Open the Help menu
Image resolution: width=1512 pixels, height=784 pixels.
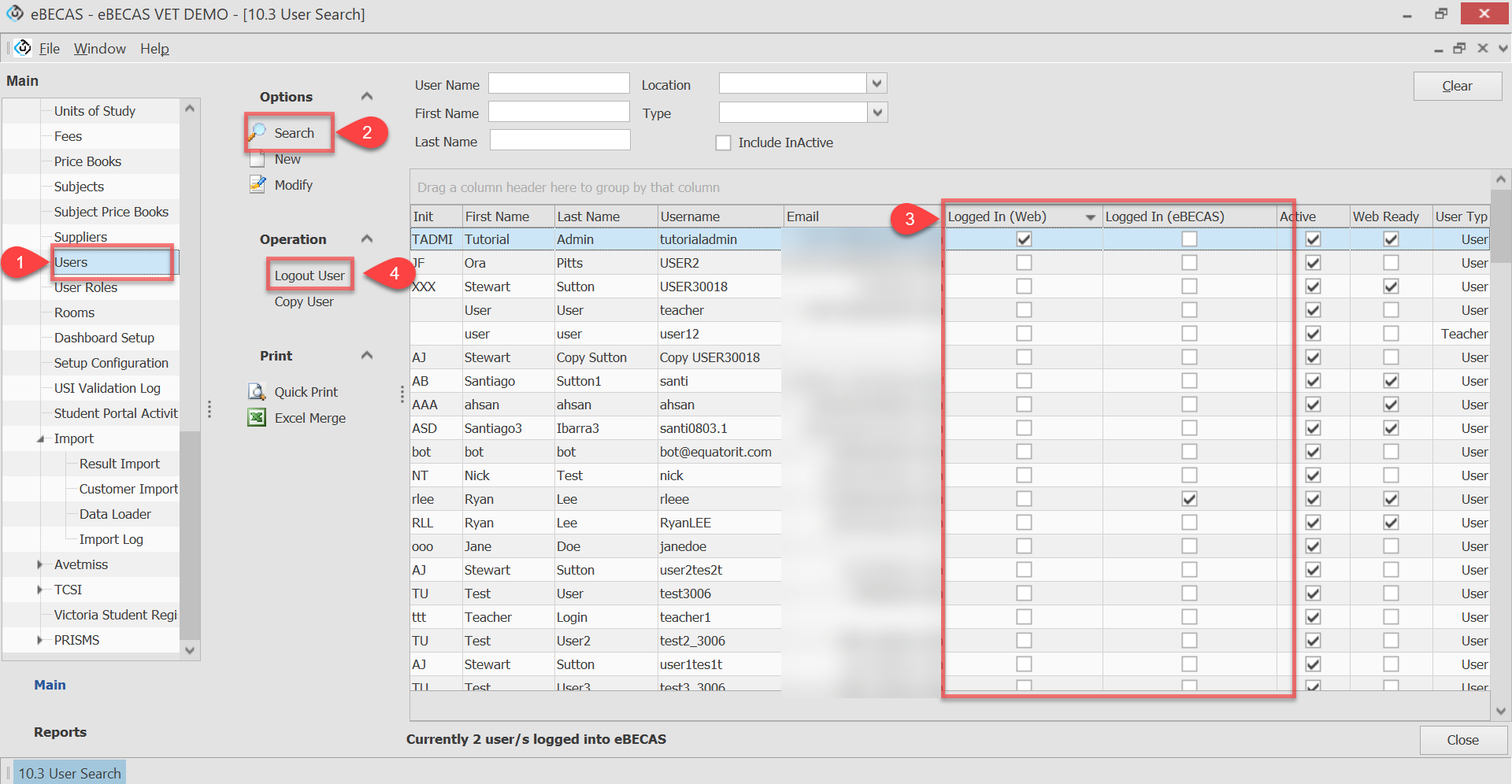(x=154, y=49)
